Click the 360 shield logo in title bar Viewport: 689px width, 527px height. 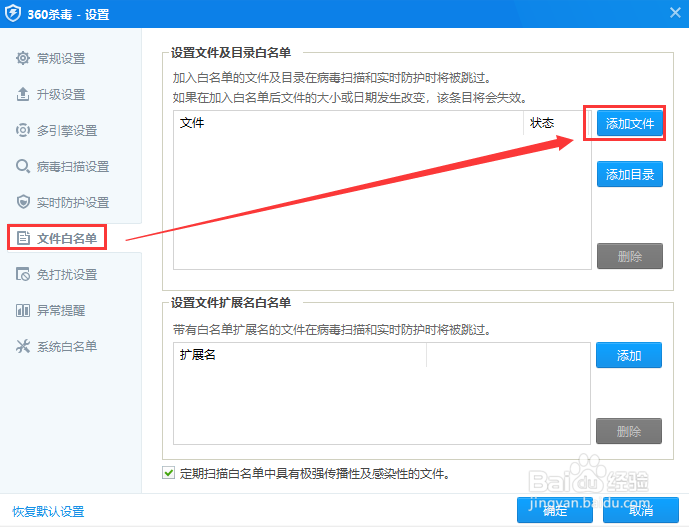click(13, 14)
